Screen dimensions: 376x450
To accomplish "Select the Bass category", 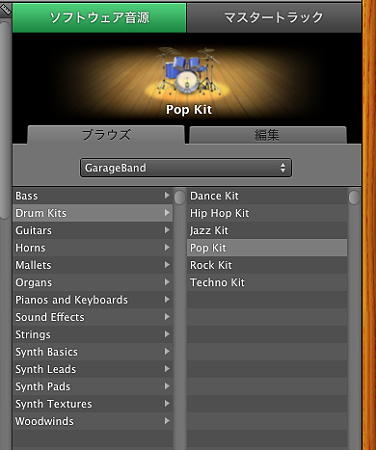I will (x=93, y=196).
